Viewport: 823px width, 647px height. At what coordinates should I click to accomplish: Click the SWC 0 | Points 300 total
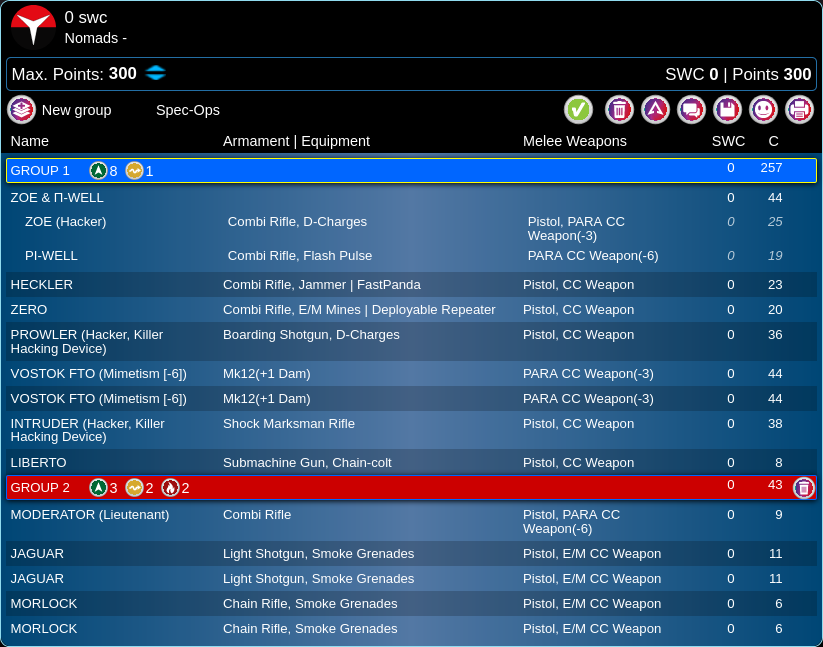click(738, 74)
